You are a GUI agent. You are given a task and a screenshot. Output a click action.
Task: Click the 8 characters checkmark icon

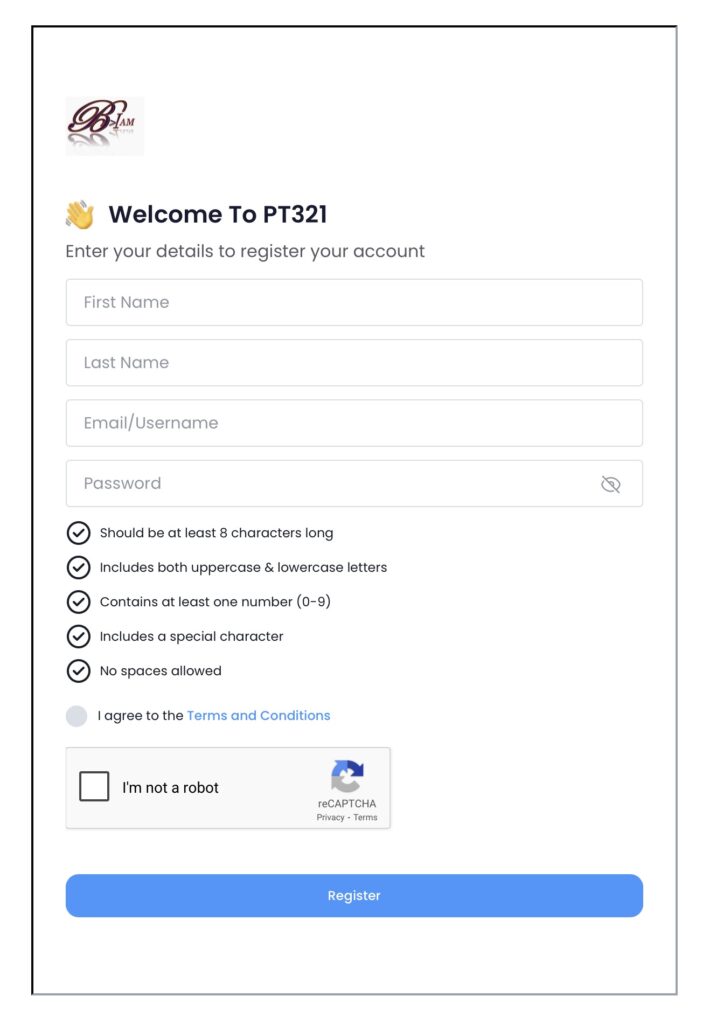[78, 533]
